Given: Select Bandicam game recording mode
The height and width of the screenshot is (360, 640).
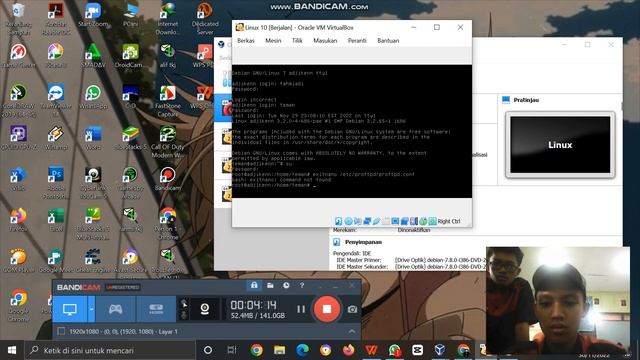Looking at the screenshot, I should [x=116, y=309].
